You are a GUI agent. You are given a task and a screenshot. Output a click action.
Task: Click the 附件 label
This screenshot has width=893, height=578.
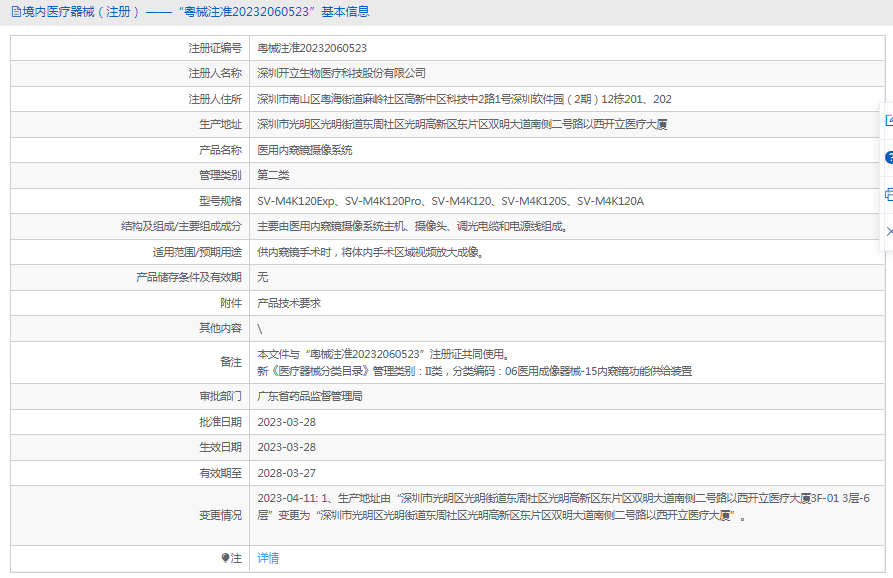pyautogui.click(x=231, y=303)
